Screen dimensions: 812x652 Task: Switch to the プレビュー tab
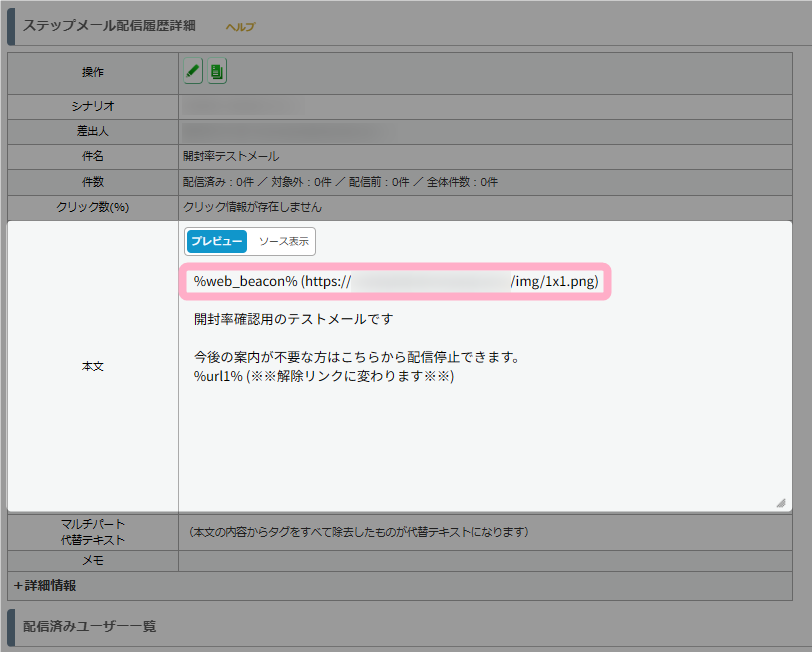click(217, 242)
